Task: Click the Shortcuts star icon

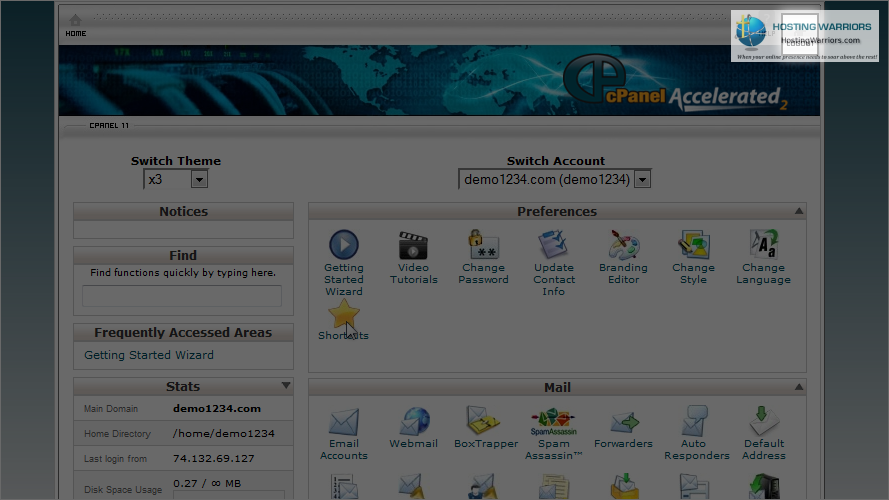Action: point(344,313)
